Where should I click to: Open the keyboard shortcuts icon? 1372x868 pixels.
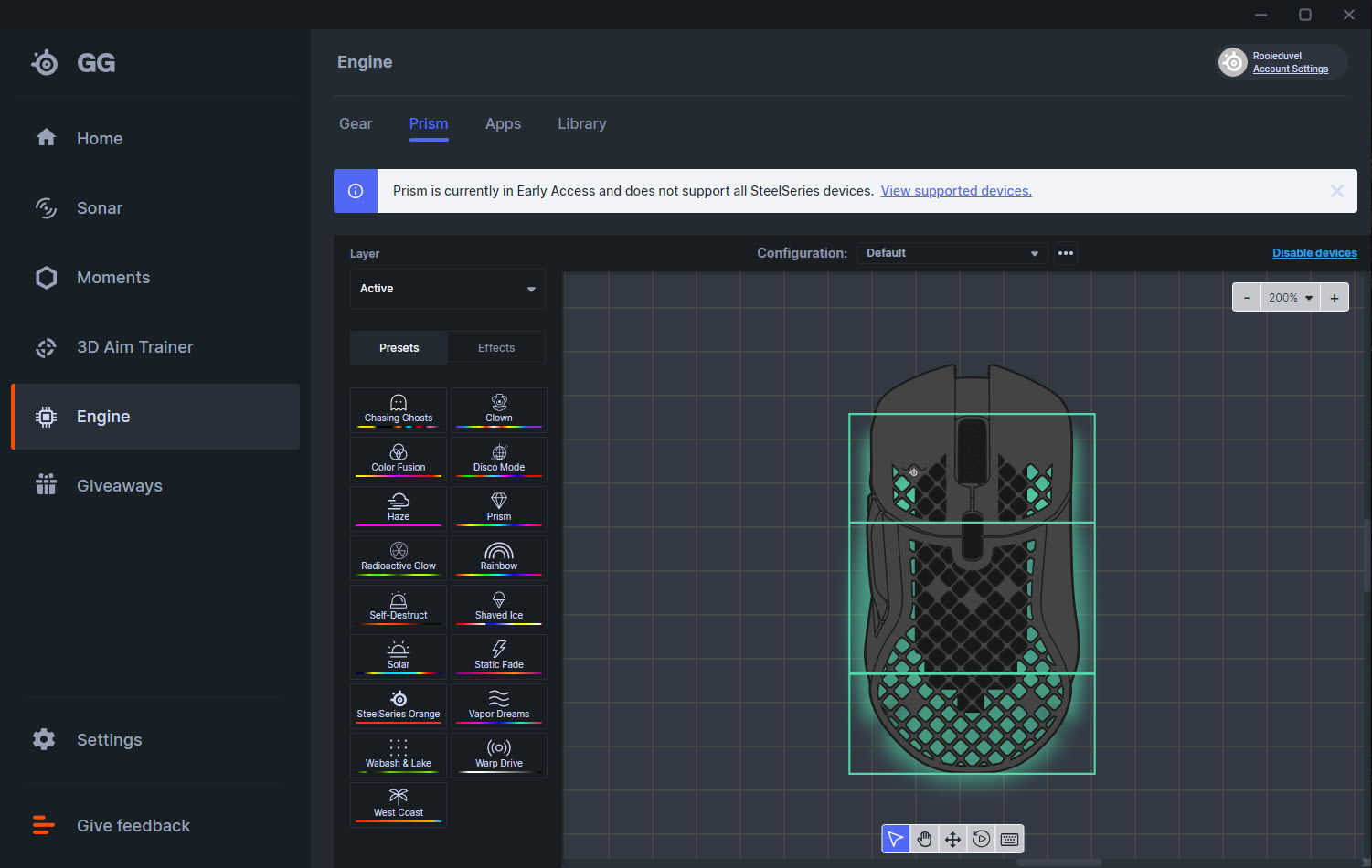[x=1010, y=839]
